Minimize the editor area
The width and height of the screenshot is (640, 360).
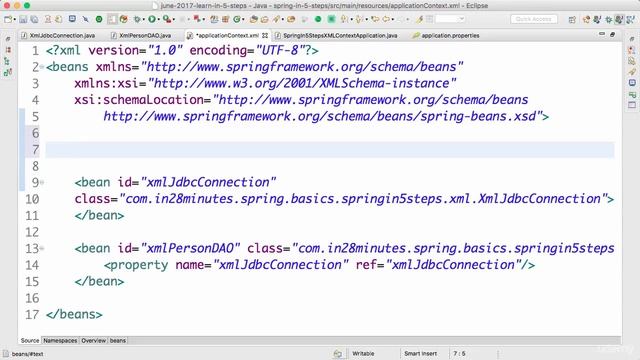click(x=602, y=34)
